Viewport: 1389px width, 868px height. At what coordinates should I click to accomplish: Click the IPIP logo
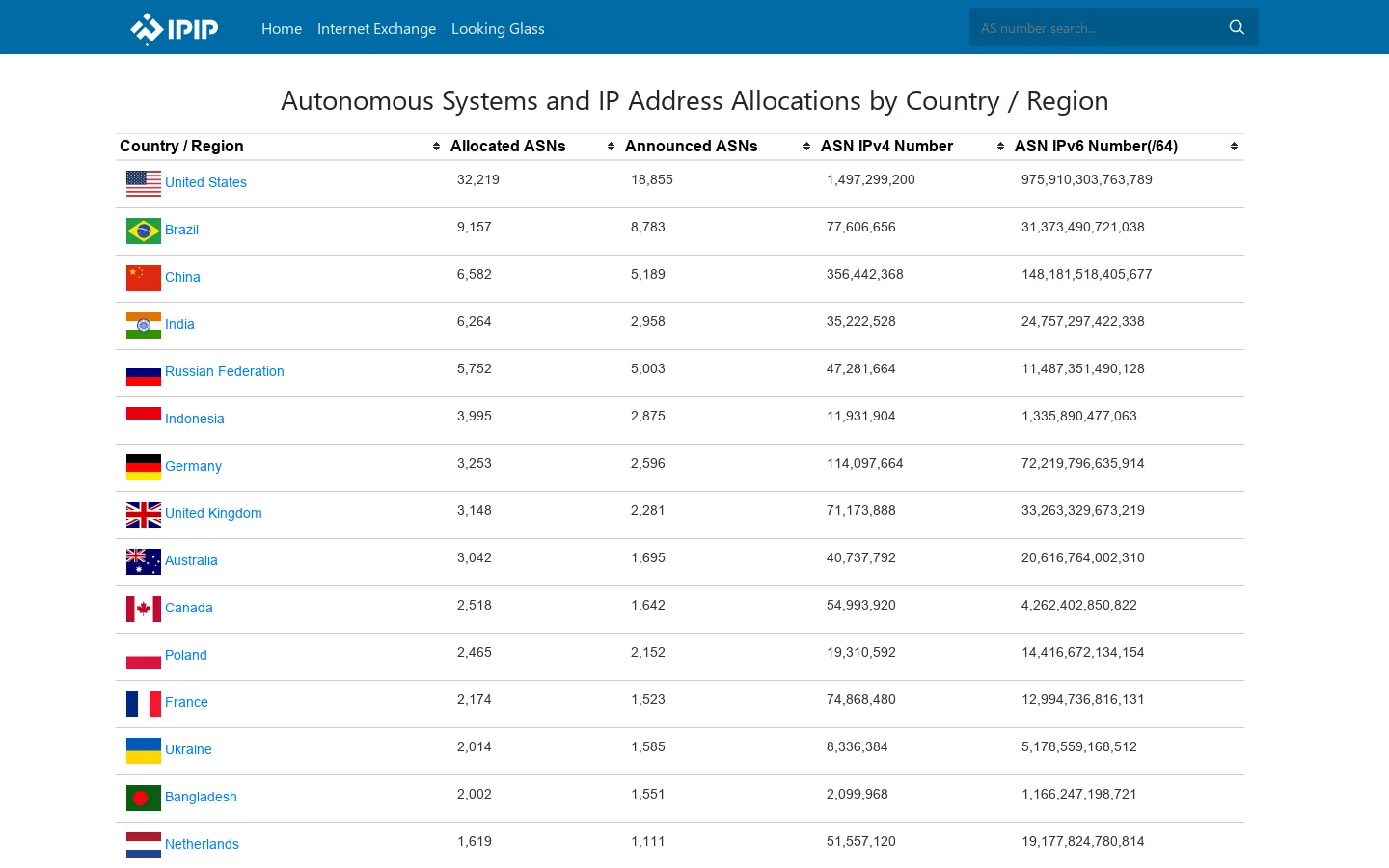point(175,28)
